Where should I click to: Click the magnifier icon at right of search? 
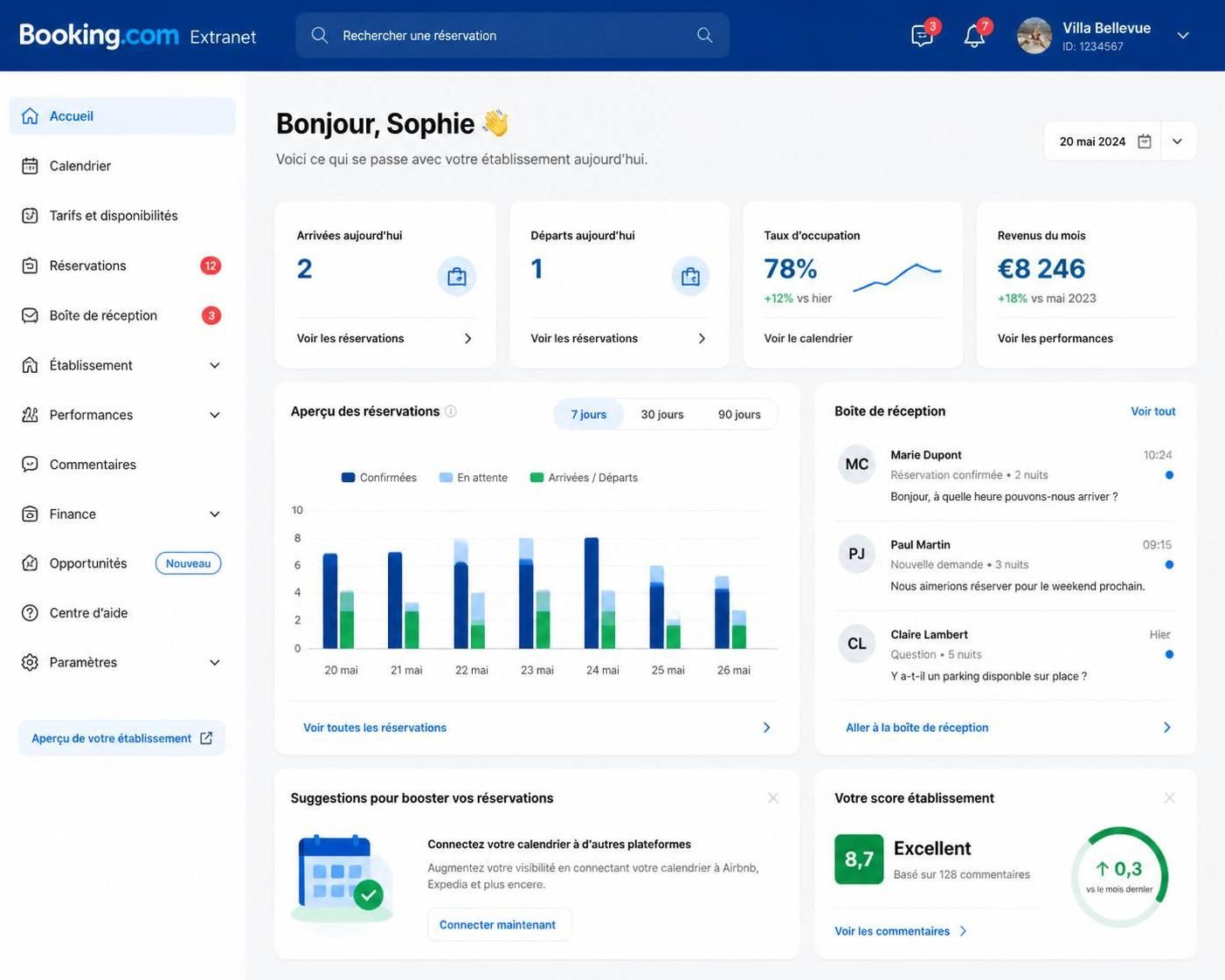point(704,35)
